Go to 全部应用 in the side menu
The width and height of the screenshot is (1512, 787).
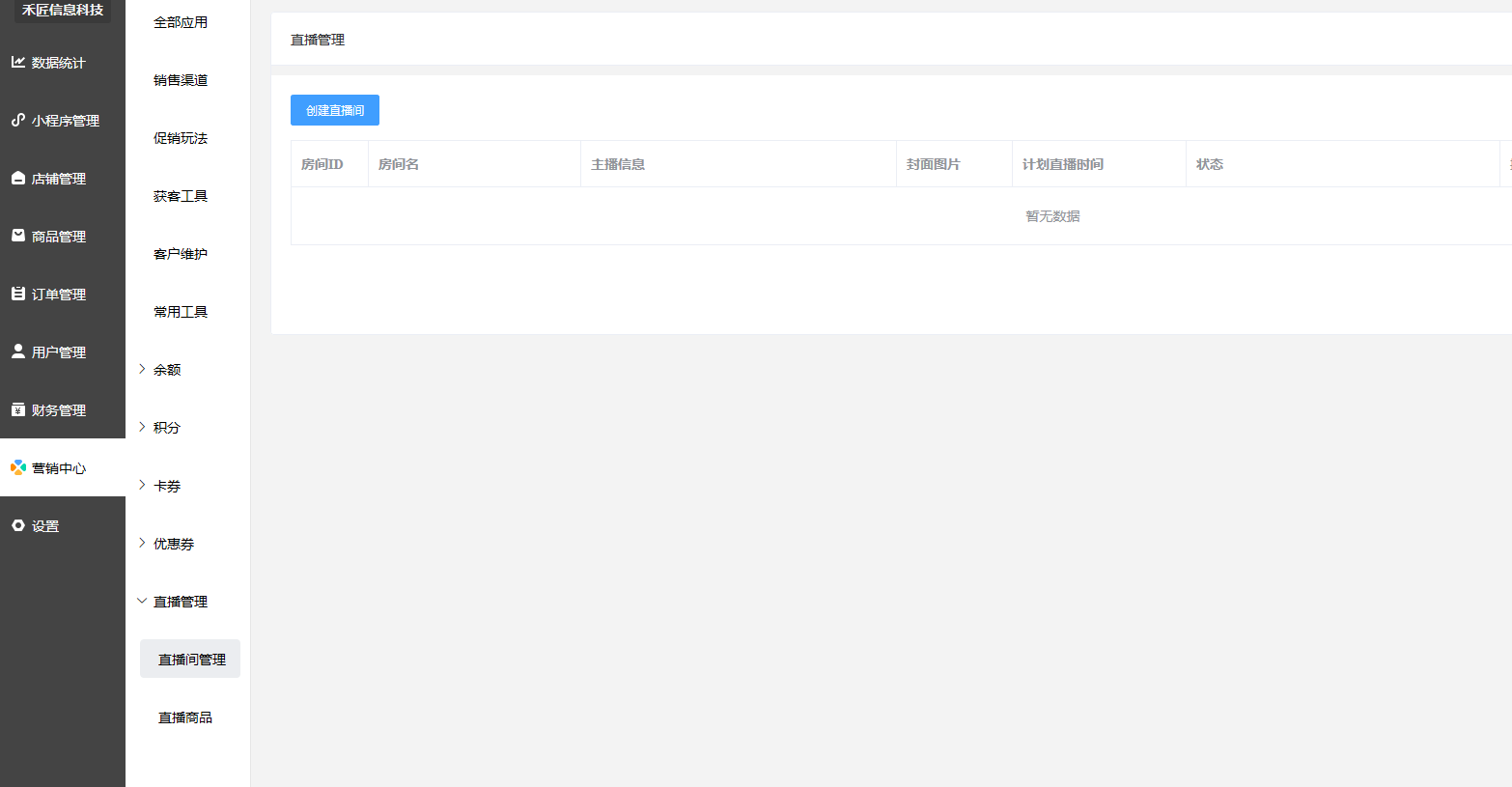click(x=181, y=22)
